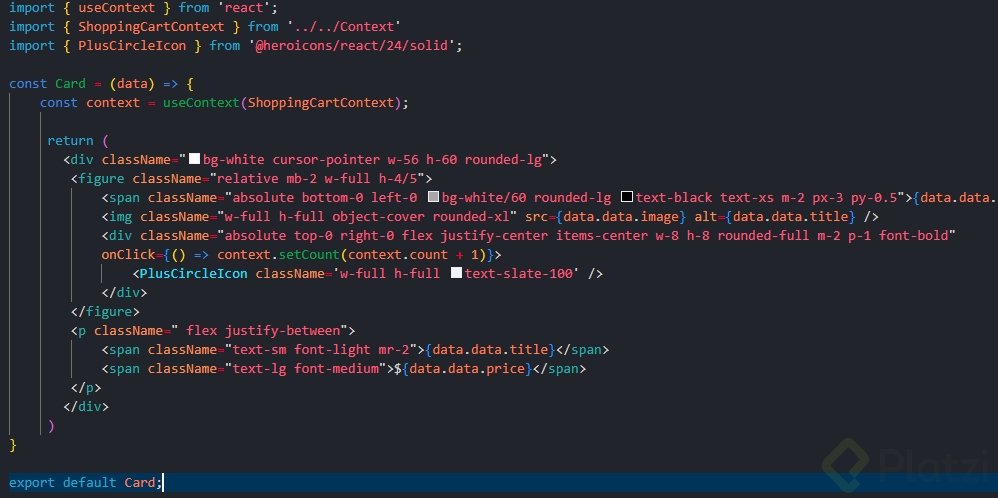Click 'flex justify-between' in p className

(x=264, y=331)
